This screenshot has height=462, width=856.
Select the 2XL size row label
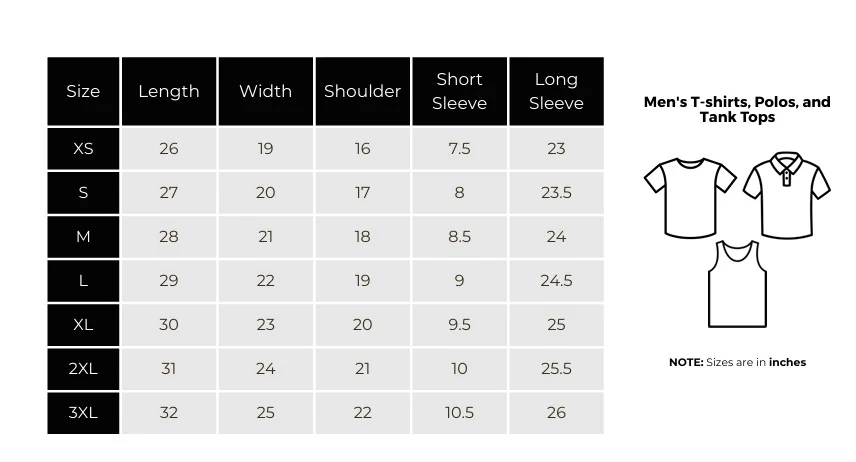point(83,368)
